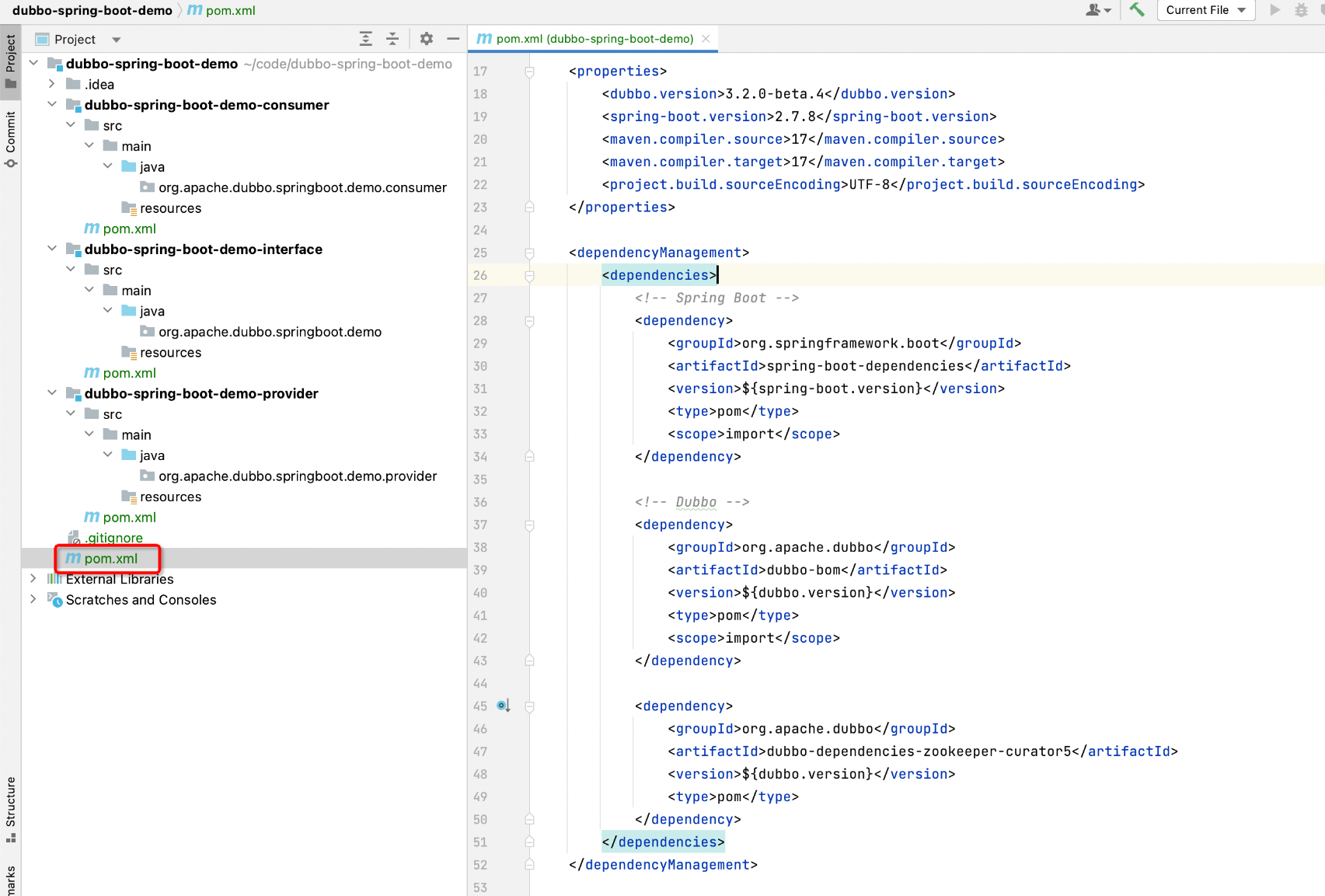This screenshot has width=1325, height=896.
Task: Click the Build project hammer icon
Action: coord(1137,10)
